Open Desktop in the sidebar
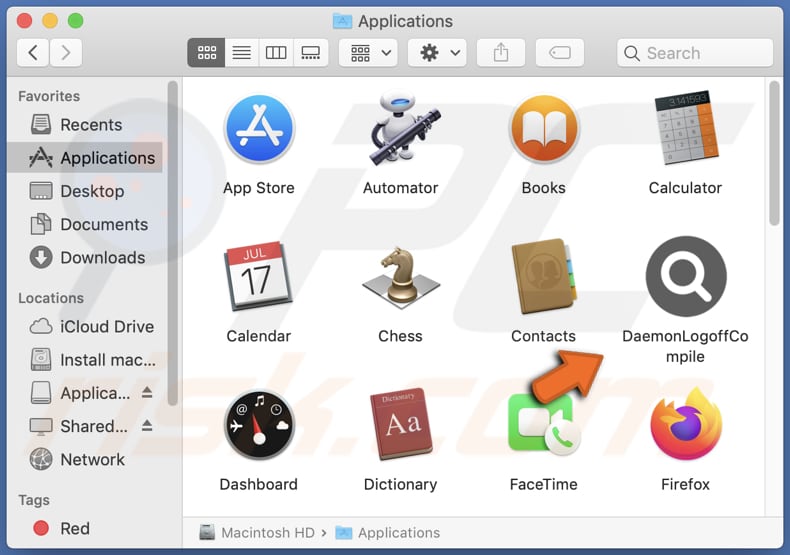 (85, 191)
